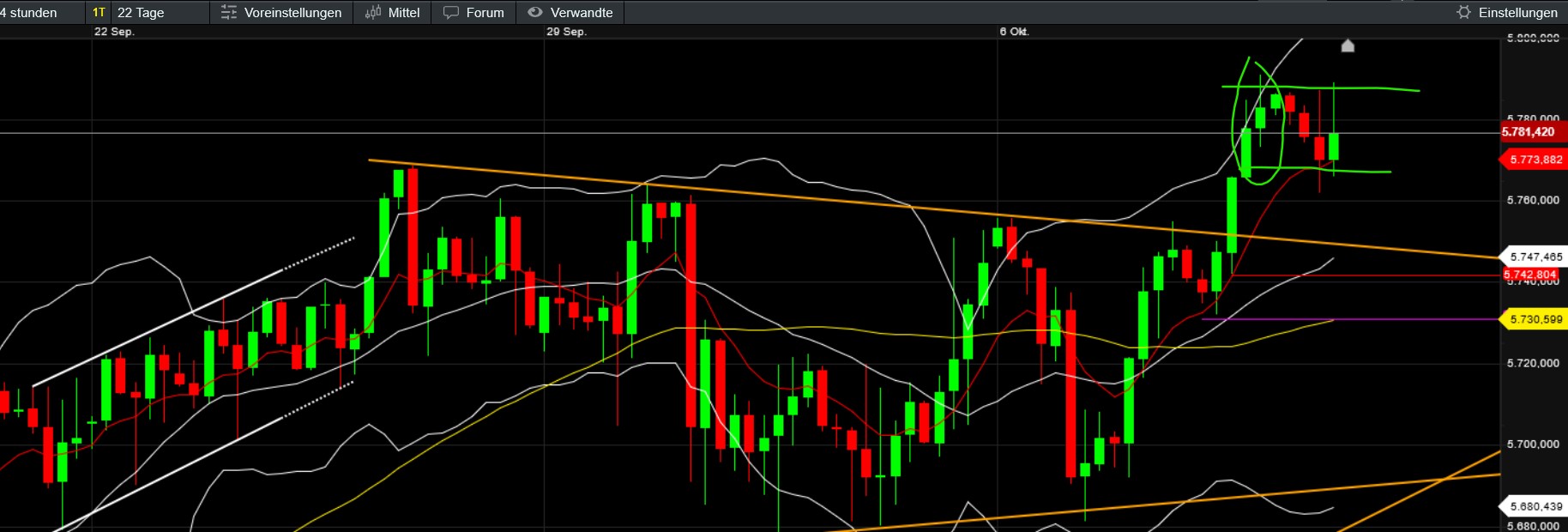Select the white price label 5.747,465

pos(1535,257)
